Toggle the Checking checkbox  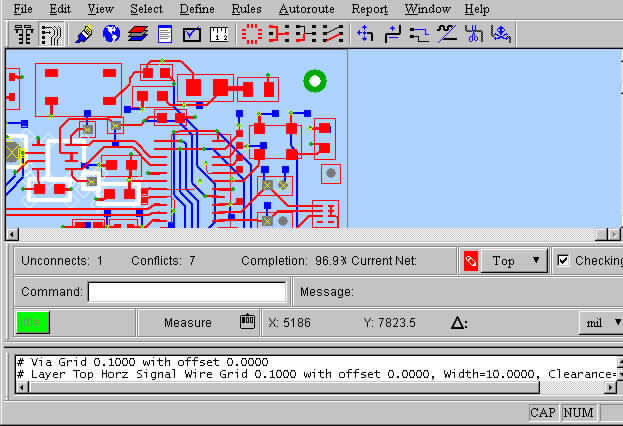click(563, 260)
